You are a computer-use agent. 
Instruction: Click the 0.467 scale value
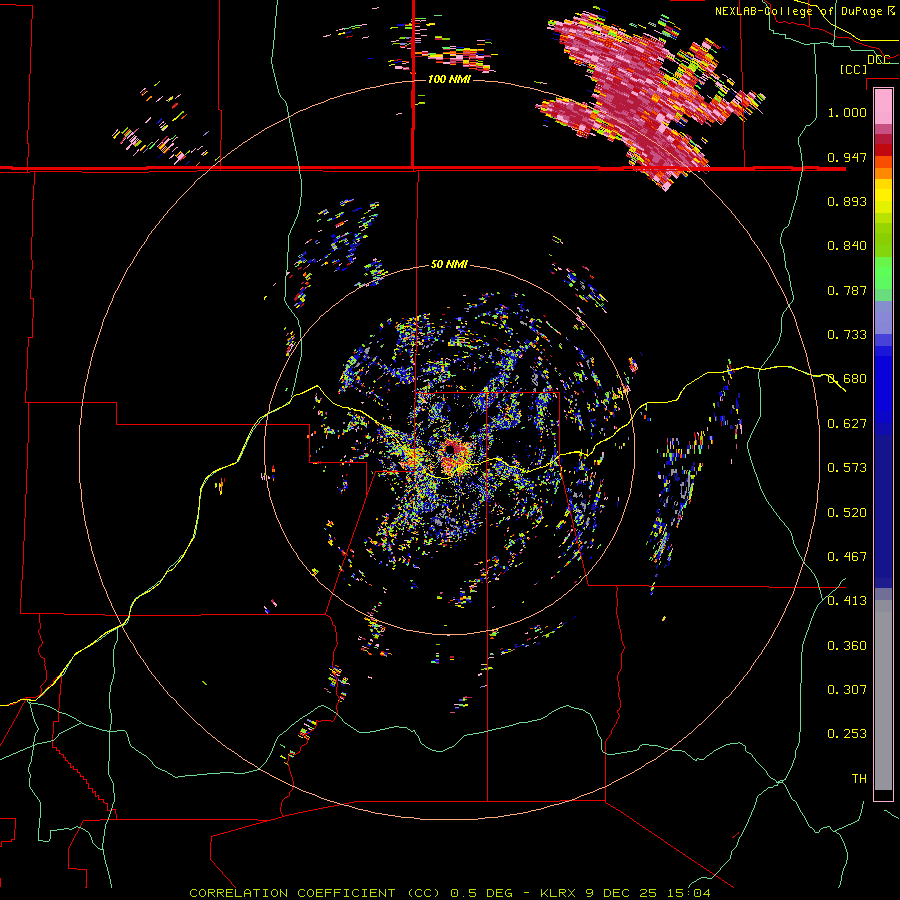click(847, 557)
